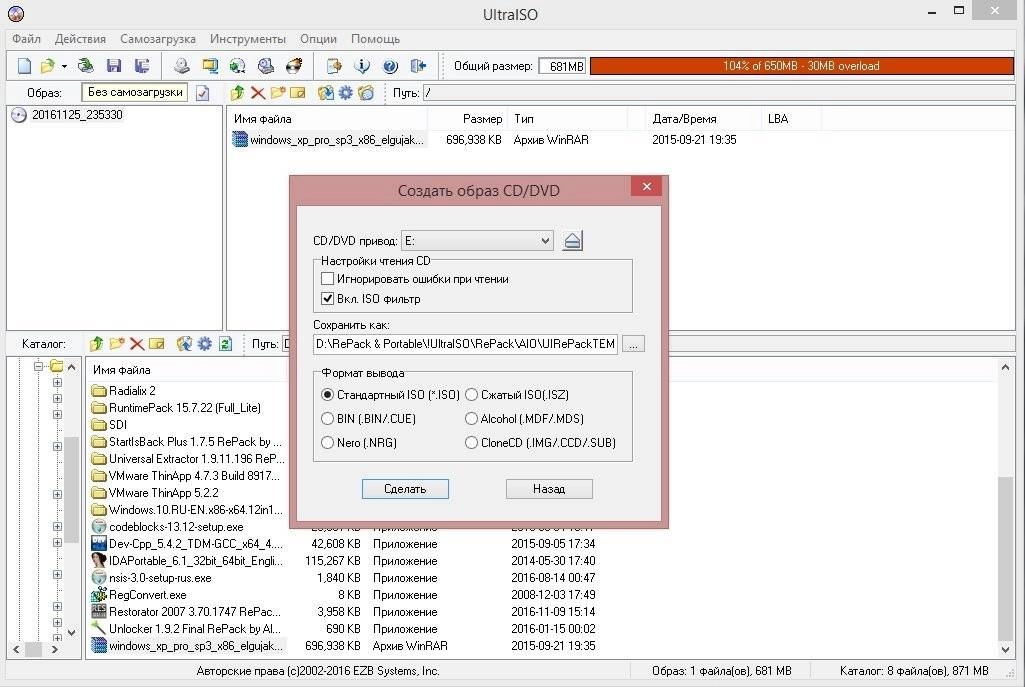Screen dimensions: 1025x687
Task: Click the New image toolbar icon
Action: [x=24, y=66]
